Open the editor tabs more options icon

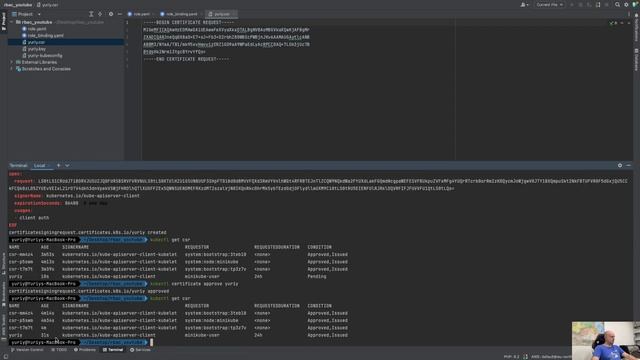pyautogui.click(x=629, y=14)
